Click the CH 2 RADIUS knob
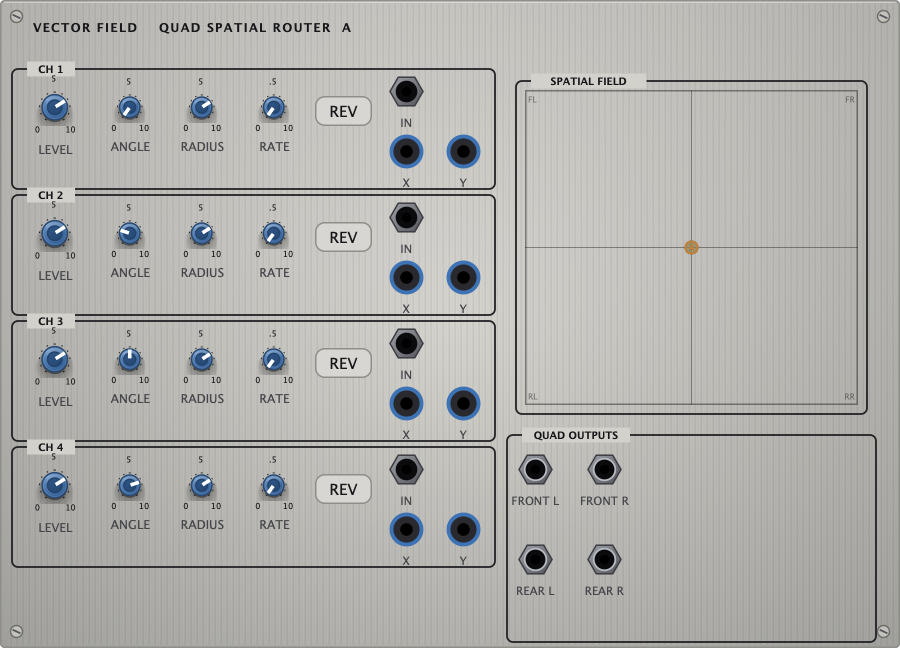 202,234
